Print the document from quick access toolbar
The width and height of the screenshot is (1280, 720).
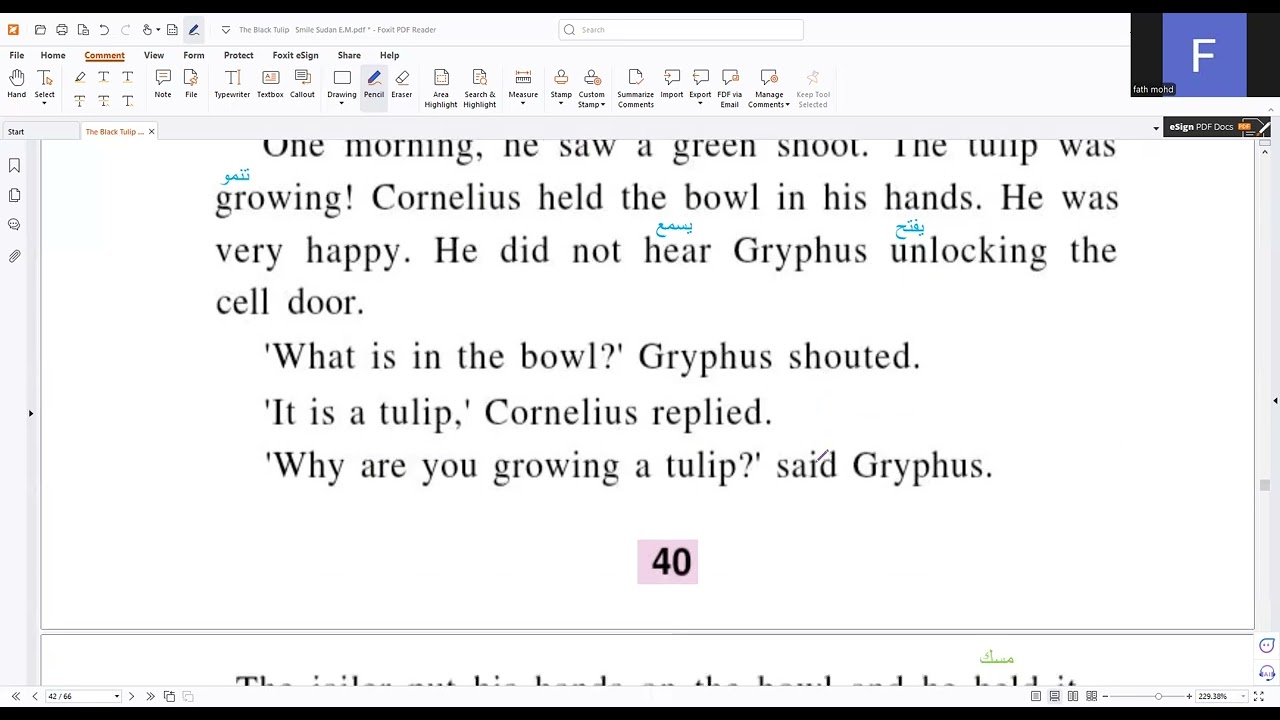point(62,30)
